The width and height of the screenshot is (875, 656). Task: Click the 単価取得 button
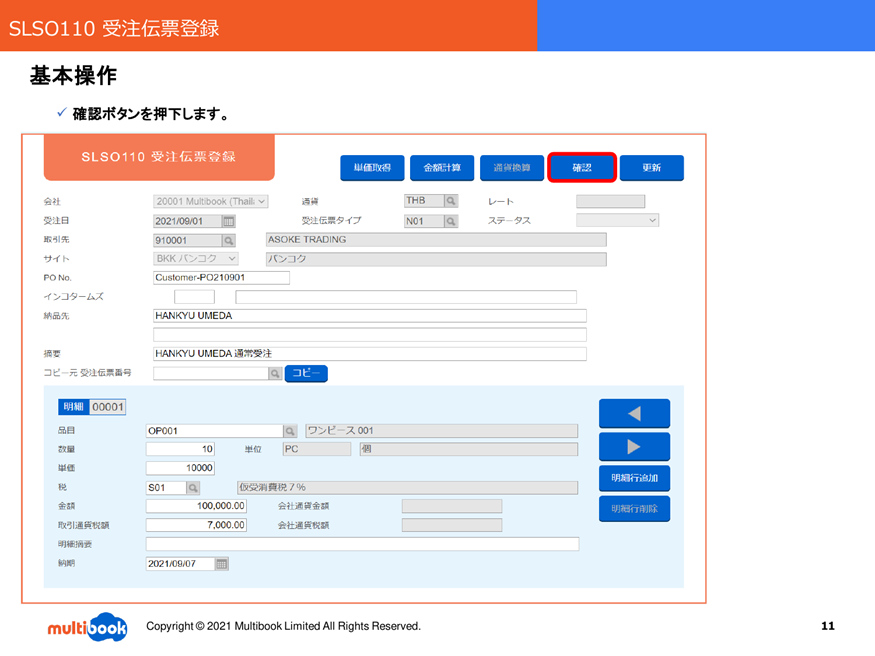point(372,167)
